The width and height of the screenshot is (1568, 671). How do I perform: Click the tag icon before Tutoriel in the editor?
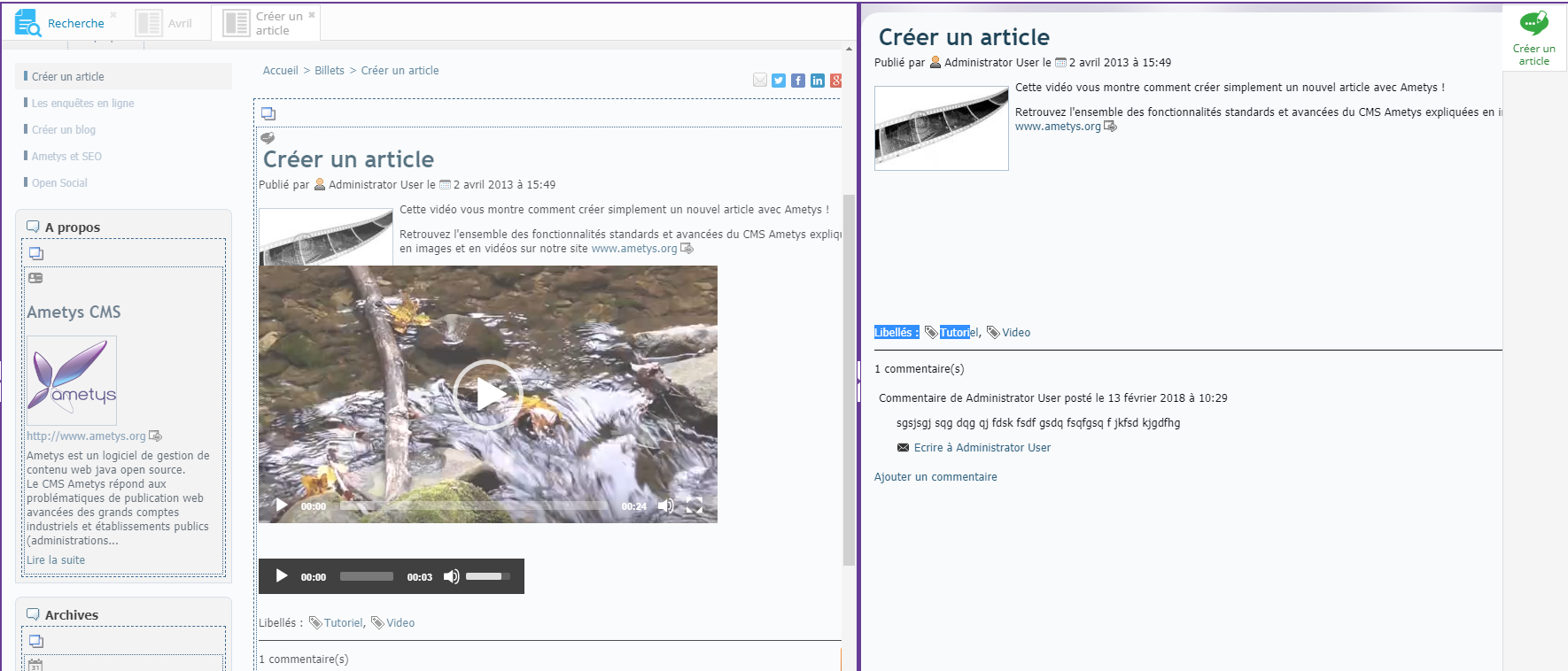click(315, 623)
